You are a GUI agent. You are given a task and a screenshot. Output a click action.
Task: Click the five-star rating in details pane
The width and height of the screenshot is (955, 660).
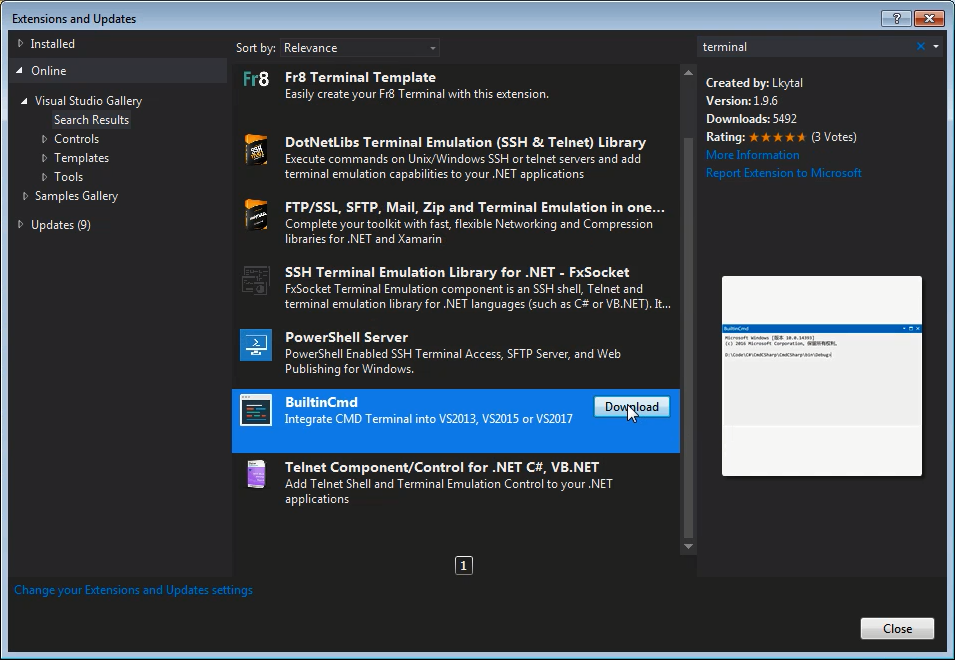coord(777,137)
